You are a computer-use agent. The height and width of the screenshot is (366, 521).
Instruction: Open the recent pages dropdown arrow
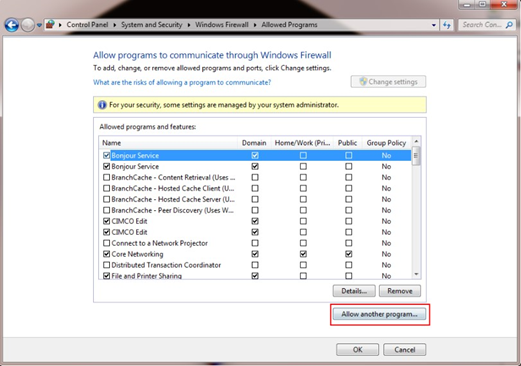pyautogui.click(x=39, y=25)
